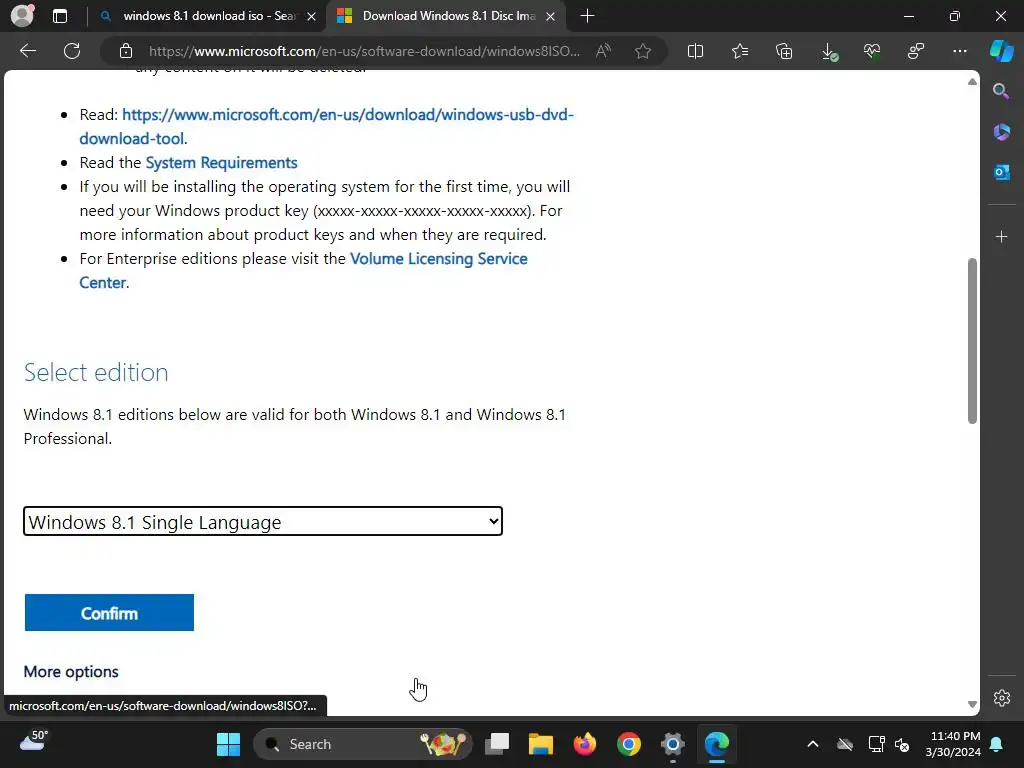This screenshot has height=768, width=1024.
Task: View site information lock icon
Action: [x=126, y=51]
